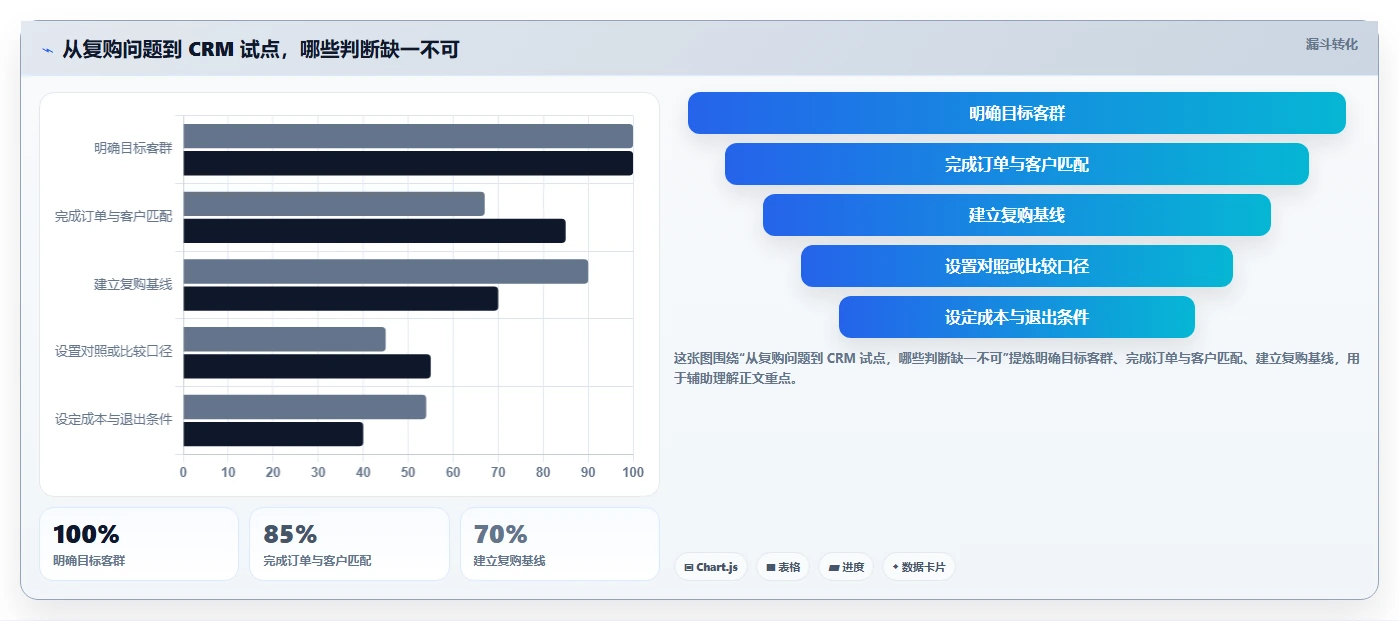Open the 70% 建立复购基线 stat card
The height and width of the screenshot is (621, 1399).
(560, 544)
